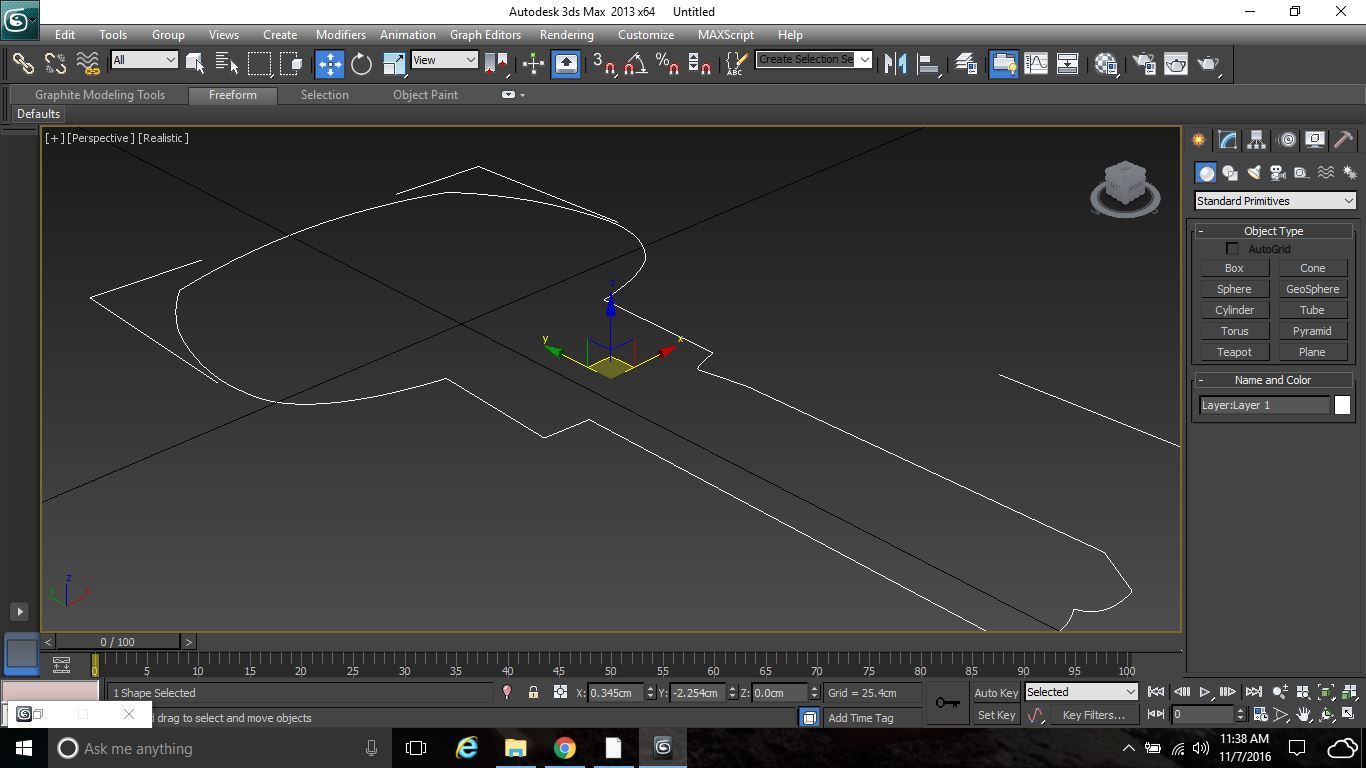
Task: Switch to the Modify command panel tab
Action: coord(1227,140)
